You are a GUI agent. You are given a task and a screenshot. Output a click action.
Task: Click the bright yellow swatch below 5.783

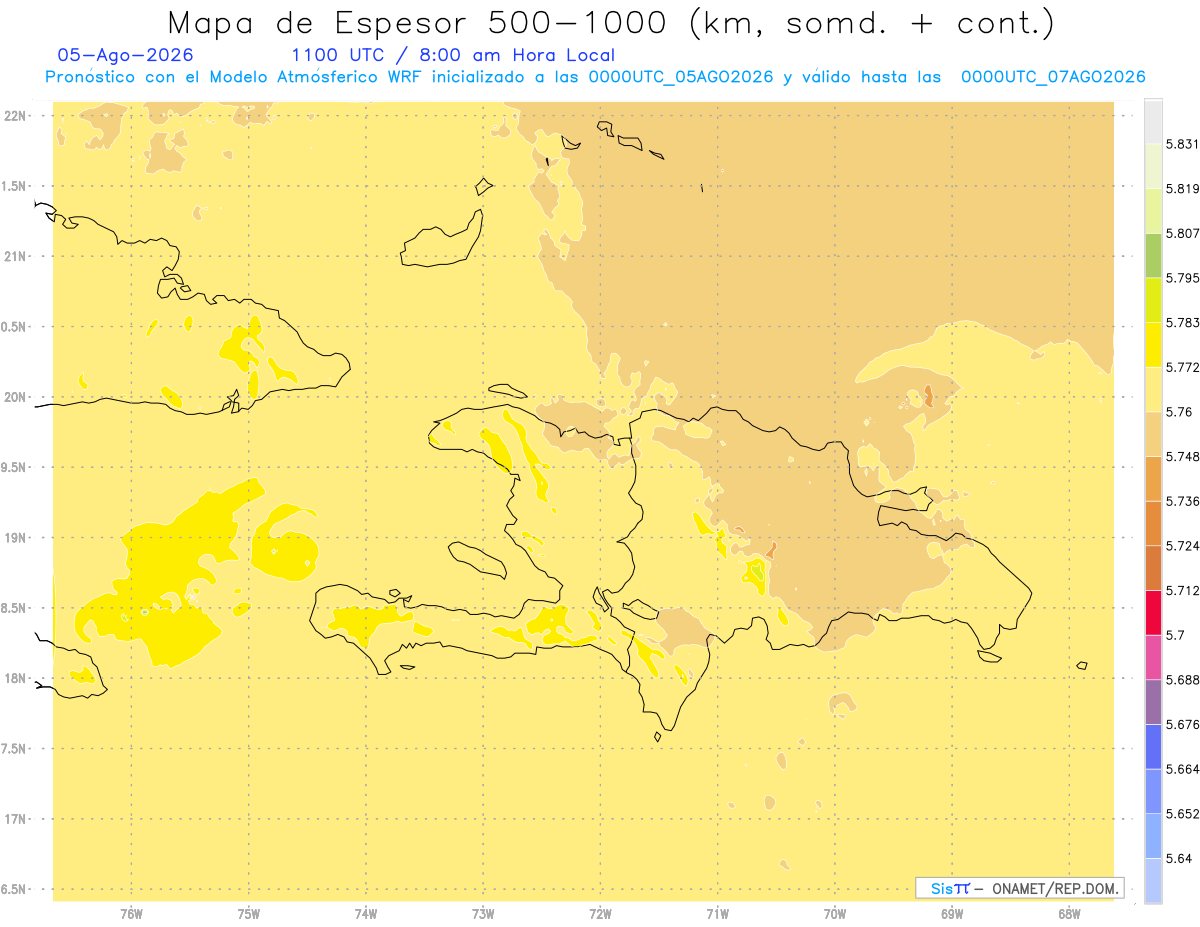tap(1153, 344)
